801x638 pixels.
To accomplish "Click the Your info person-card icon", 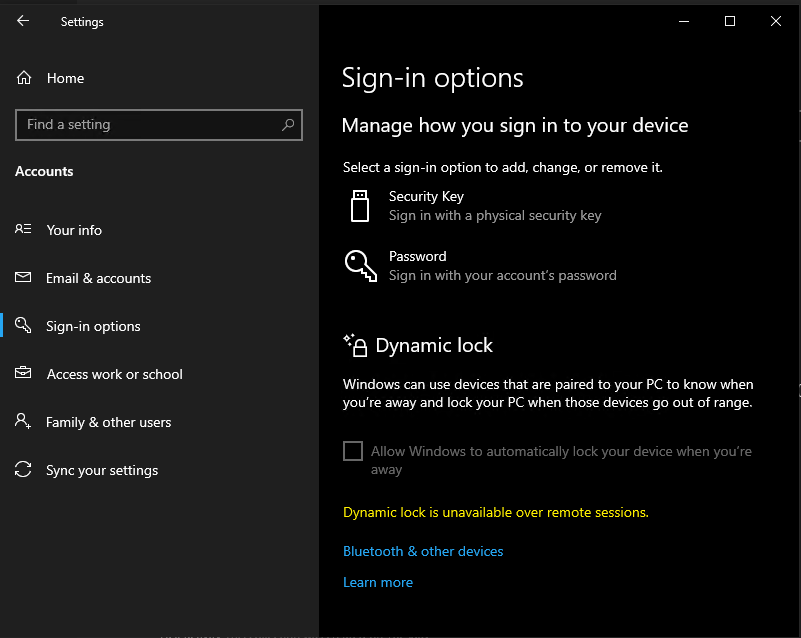I will (24, 230).
